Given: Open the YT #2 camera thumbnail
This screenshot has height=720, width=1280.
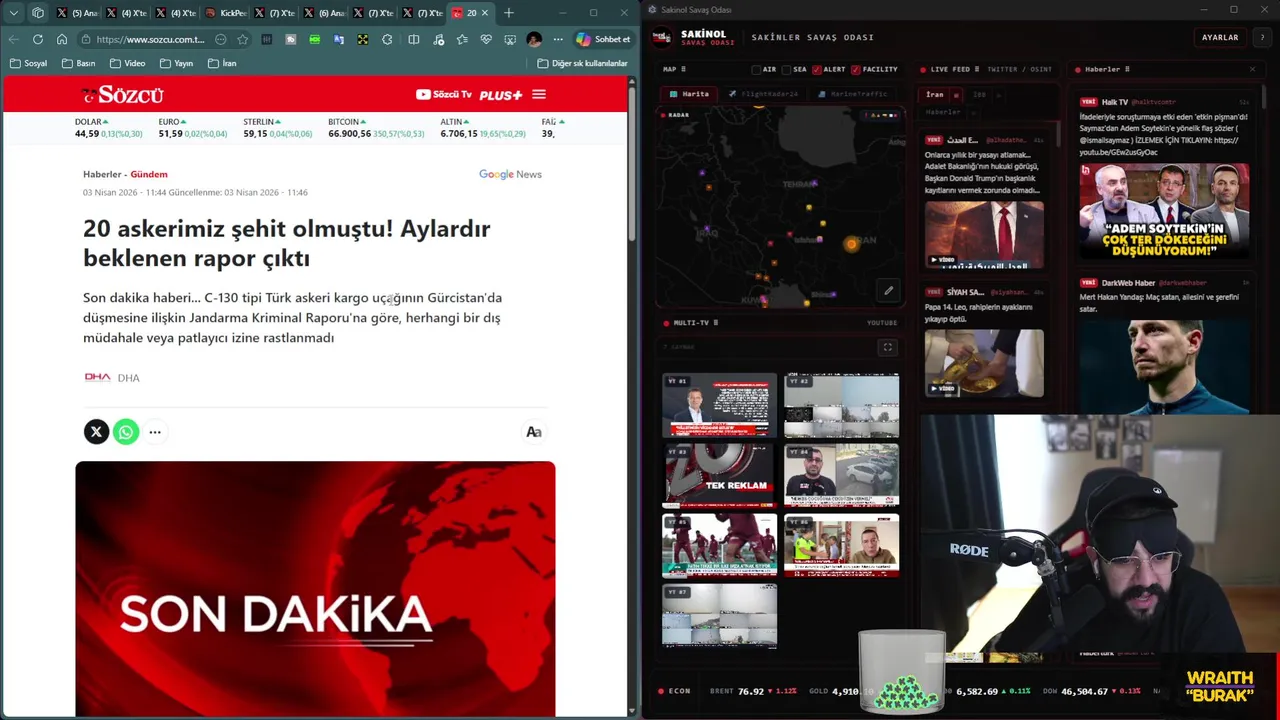Looking at the screenshot, I should tap(841, 405).
